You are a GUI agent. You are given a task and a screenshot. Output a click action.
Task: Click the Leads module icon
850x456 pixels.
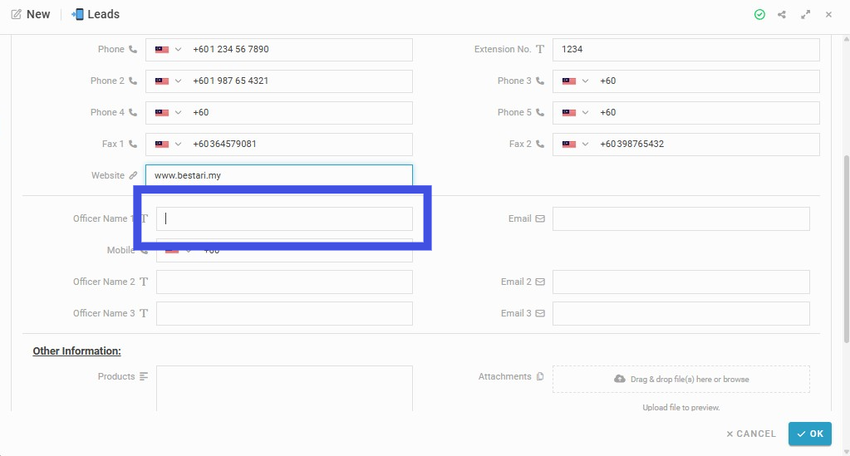(78, 14)
